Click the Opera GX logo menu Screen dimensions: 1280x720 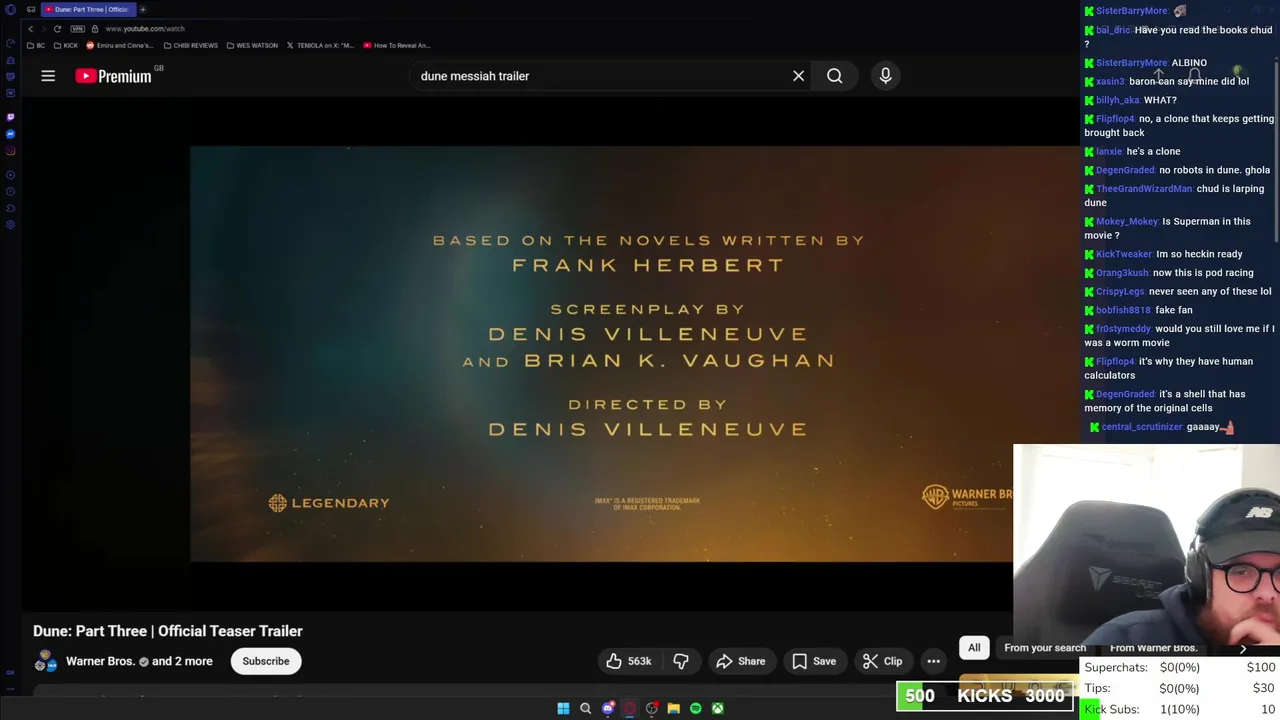pyautogui.click(x=10, y=9)
